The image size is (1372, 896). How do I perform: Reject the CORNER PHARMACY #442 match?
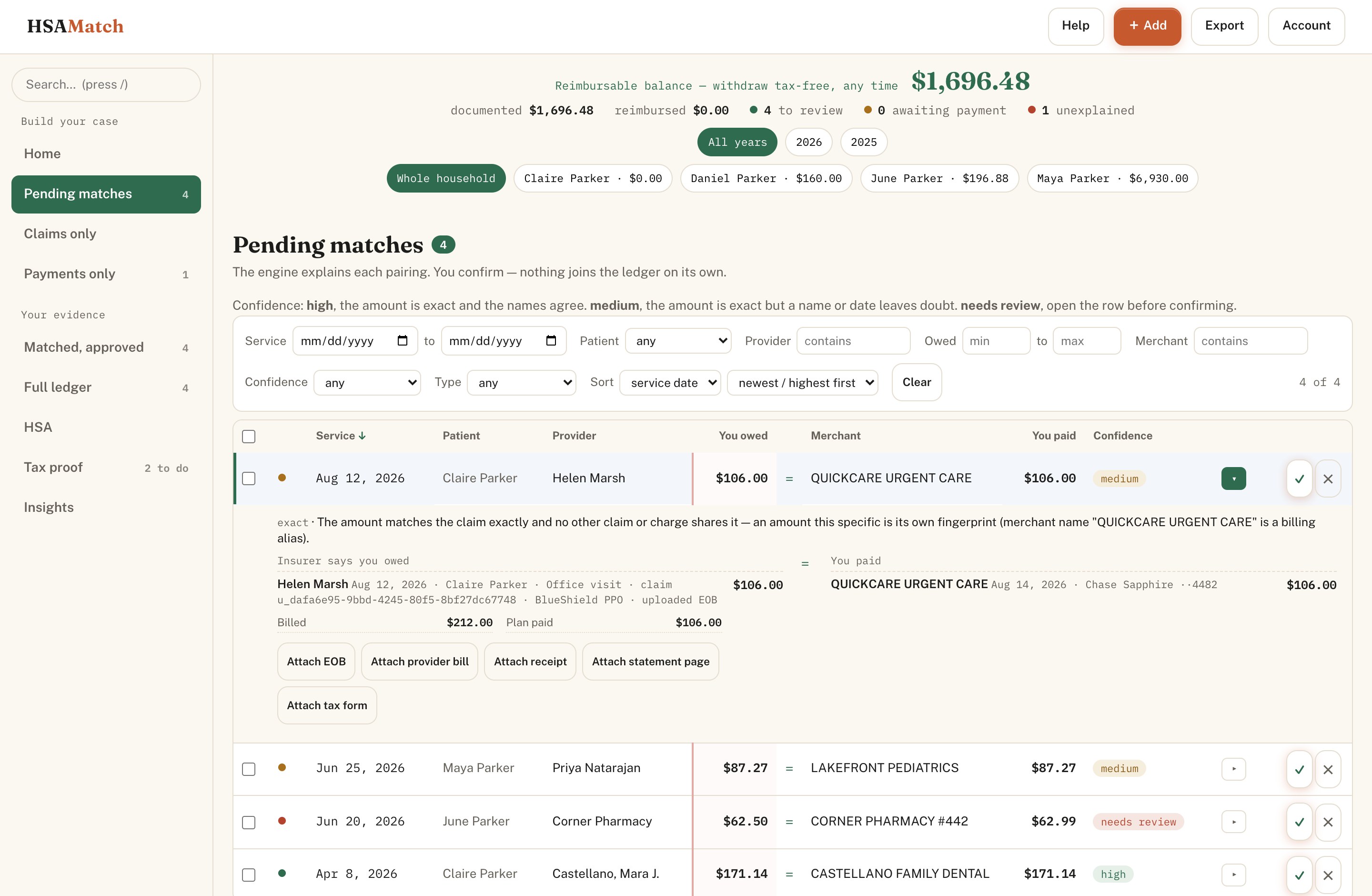click(1328, 822)
